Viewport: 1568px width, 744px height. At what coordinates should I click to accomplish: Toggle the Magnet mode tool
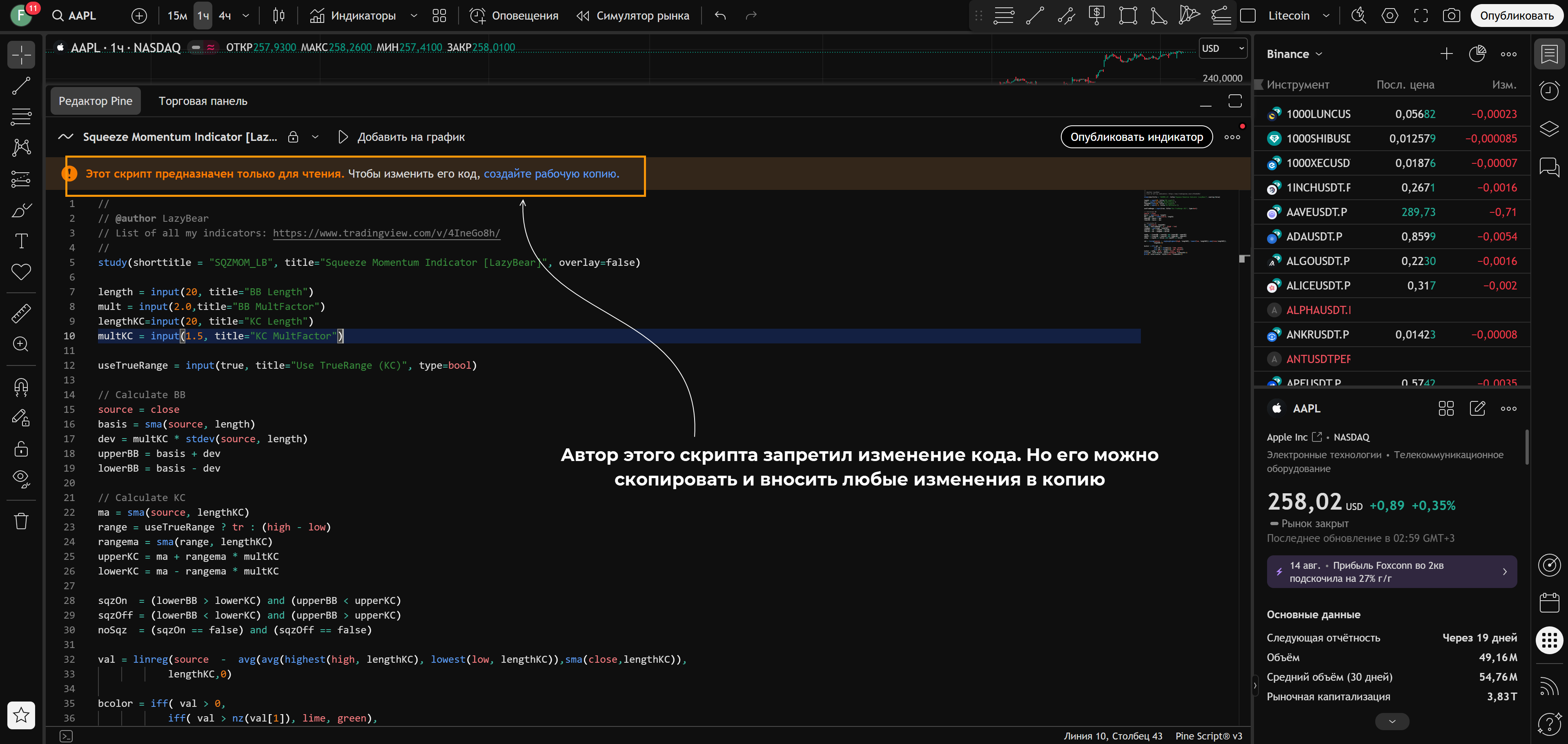pos(21,387)
